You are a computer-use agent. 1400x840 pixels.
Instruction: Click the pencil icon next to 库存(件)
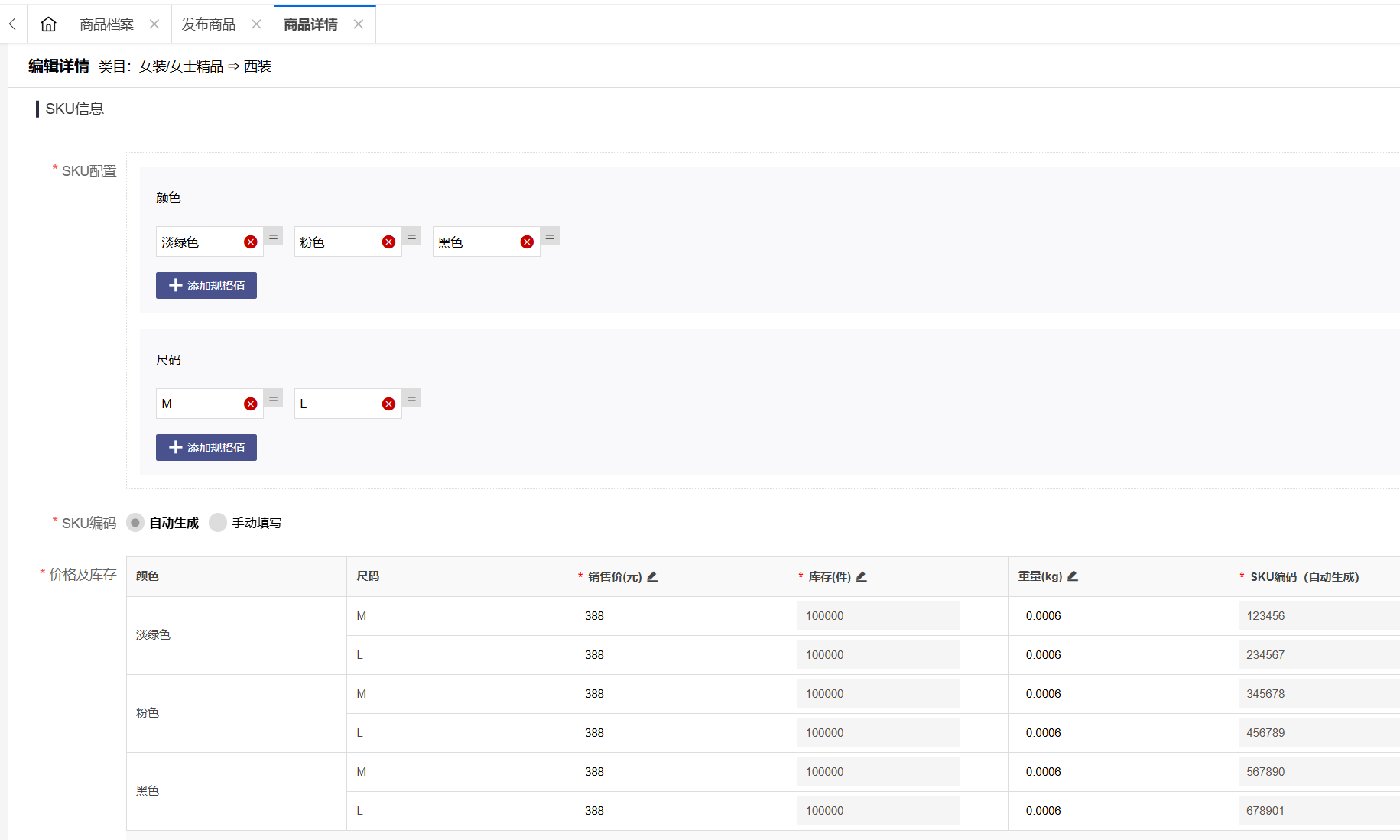click(x=861, y=577)
